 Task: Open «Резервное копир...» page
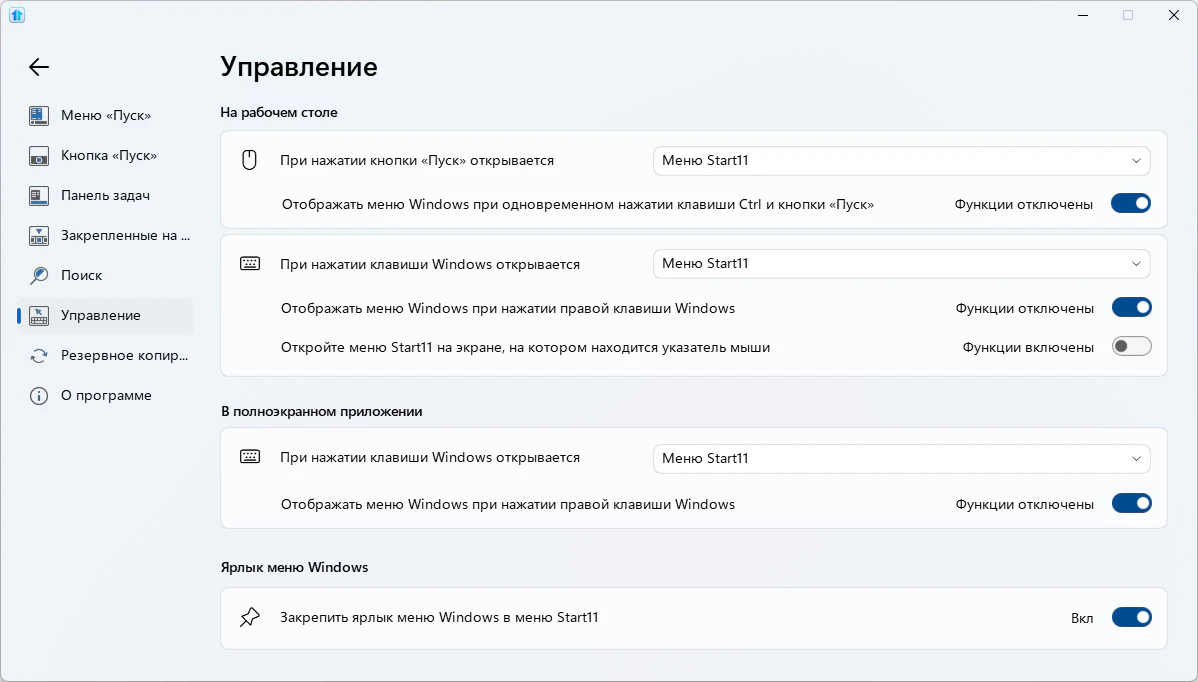click(x=106, y=356)
